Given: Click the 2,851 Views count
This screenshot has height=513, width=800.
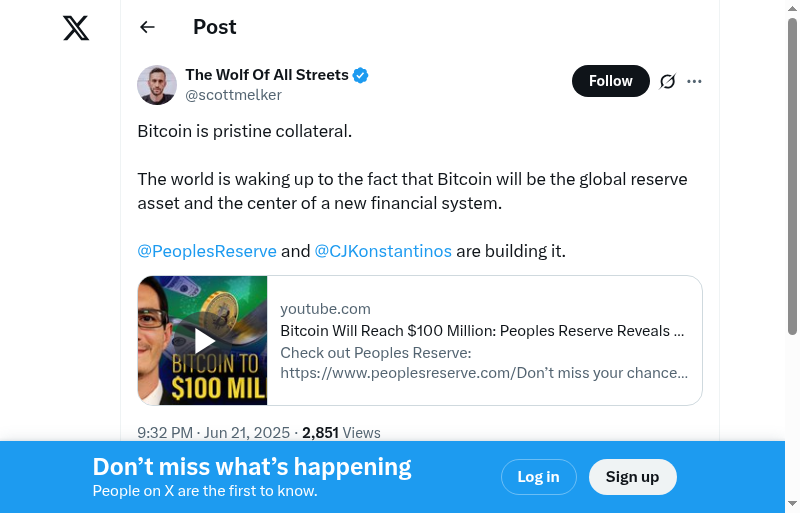Looking at the screenshot, I should (341, 433).
